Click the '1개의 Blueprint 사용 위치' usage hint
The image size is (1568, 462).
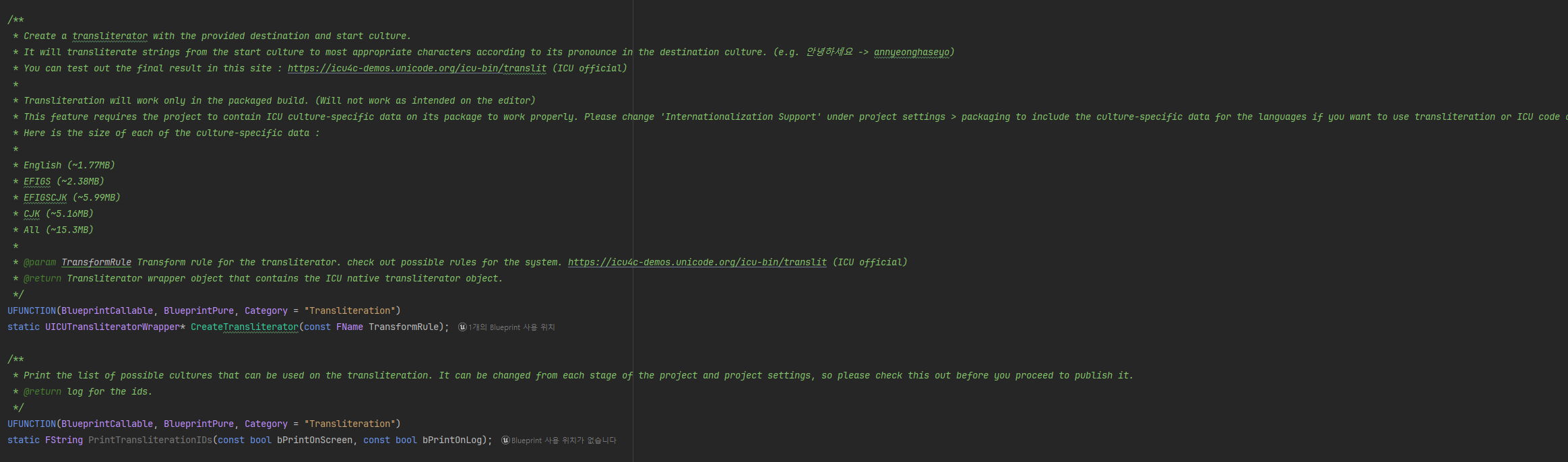511,327
